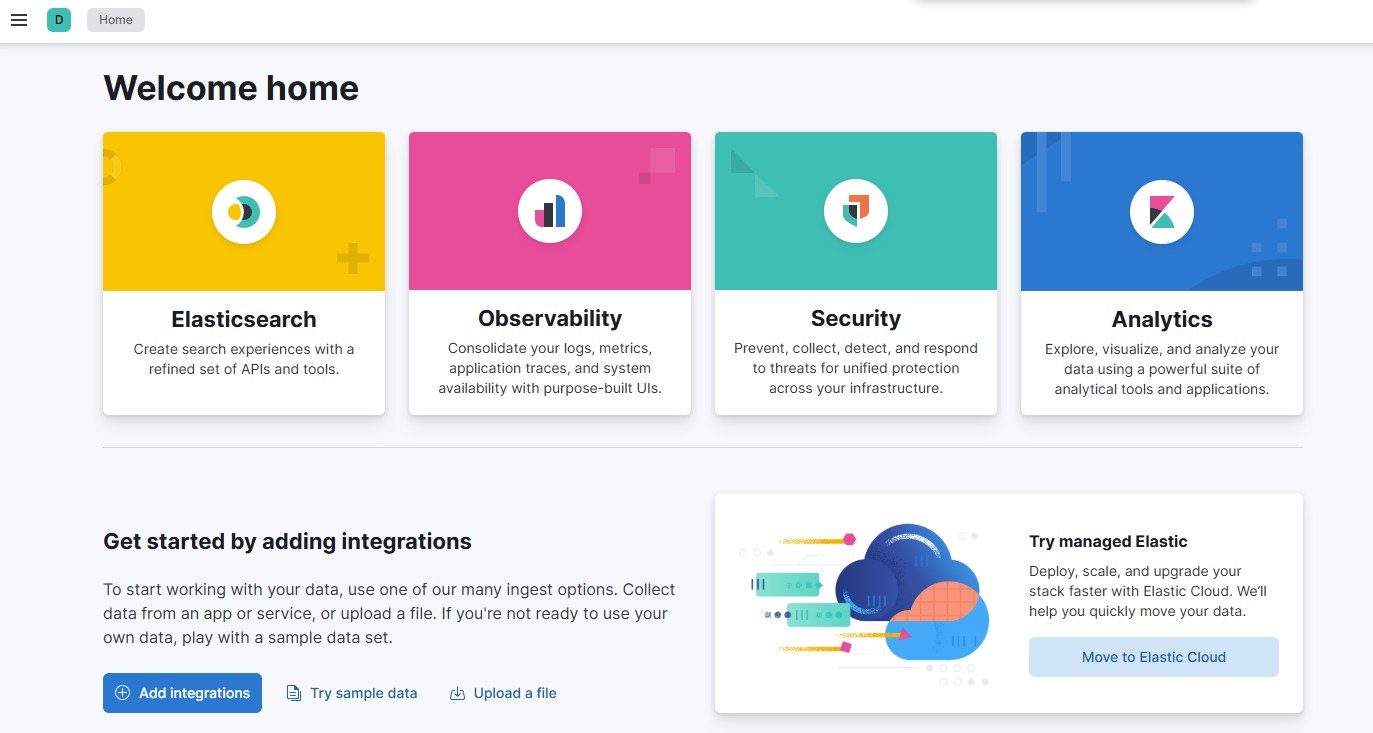The image size is (1373, 733).
Task: Click the plus icon in Add integrations
Action: pyautogui.click(x=123, y=693)
